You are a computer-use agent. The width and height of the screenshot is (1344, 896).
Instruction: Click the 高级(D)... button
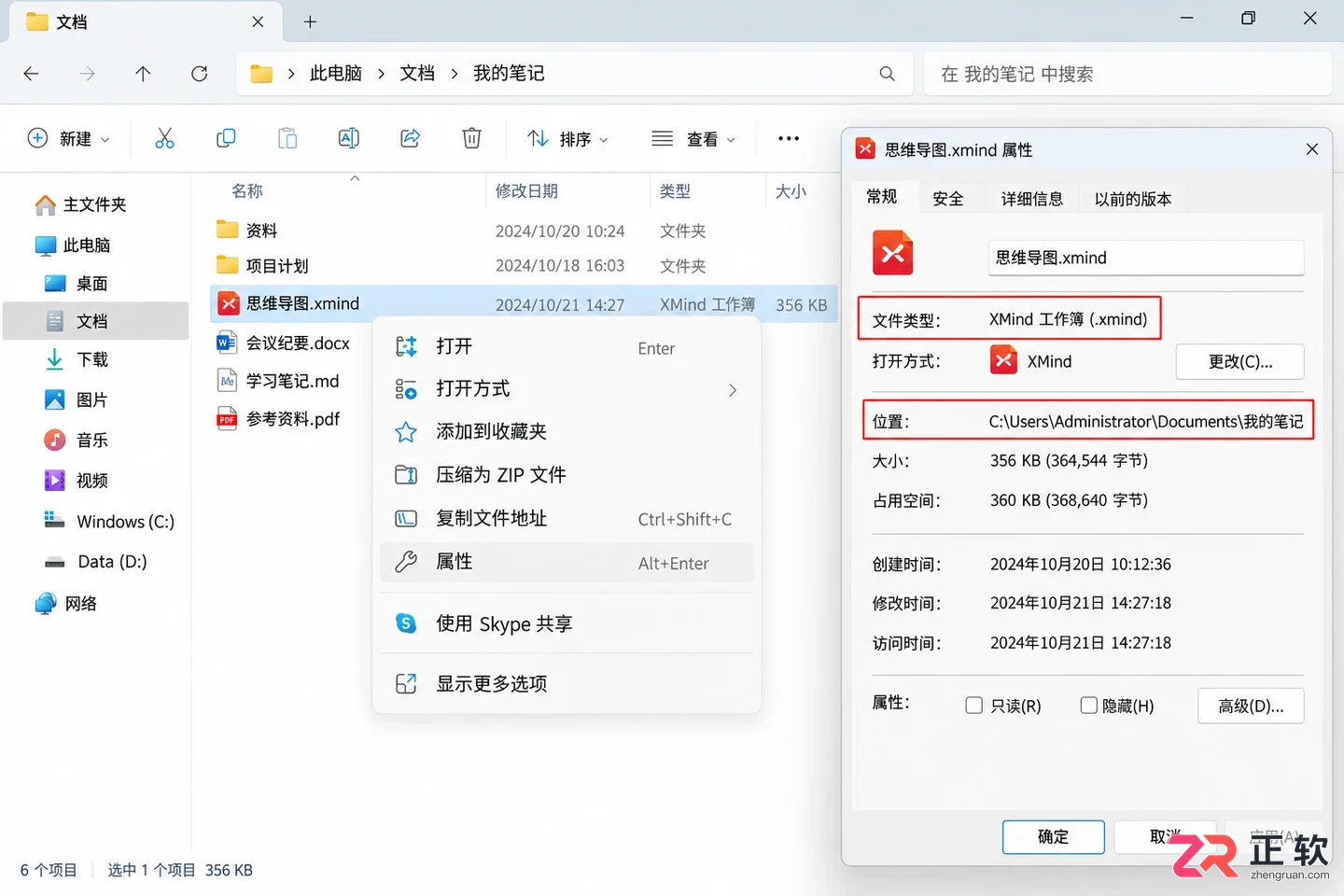click(x=1251, y=706)
